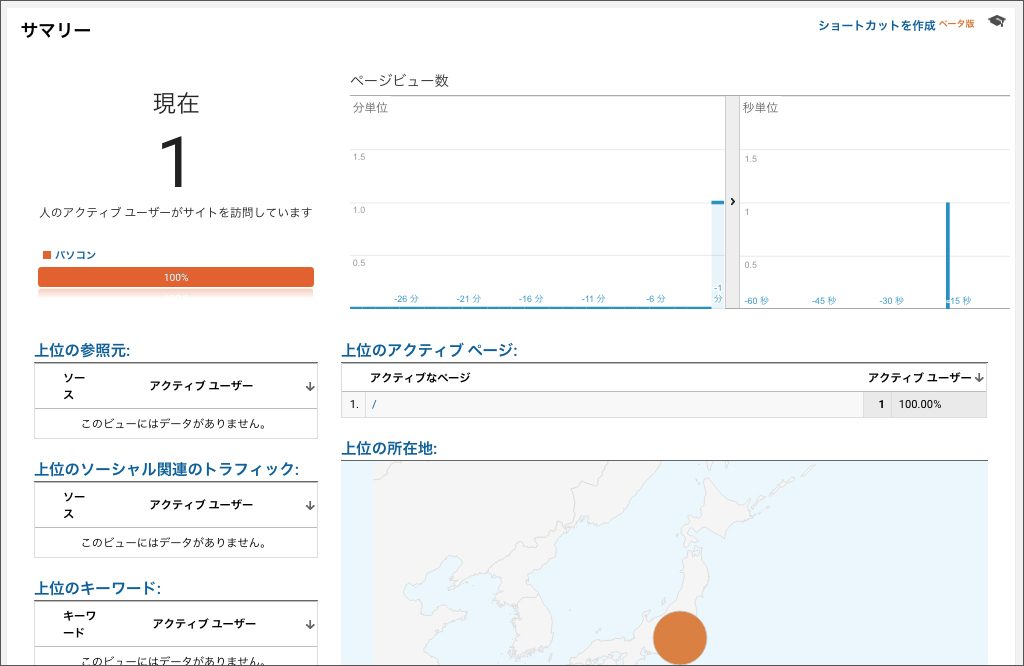Click the -26 分 axis label
This screenshot has height=666, width=1024.
tap(406, 298)
